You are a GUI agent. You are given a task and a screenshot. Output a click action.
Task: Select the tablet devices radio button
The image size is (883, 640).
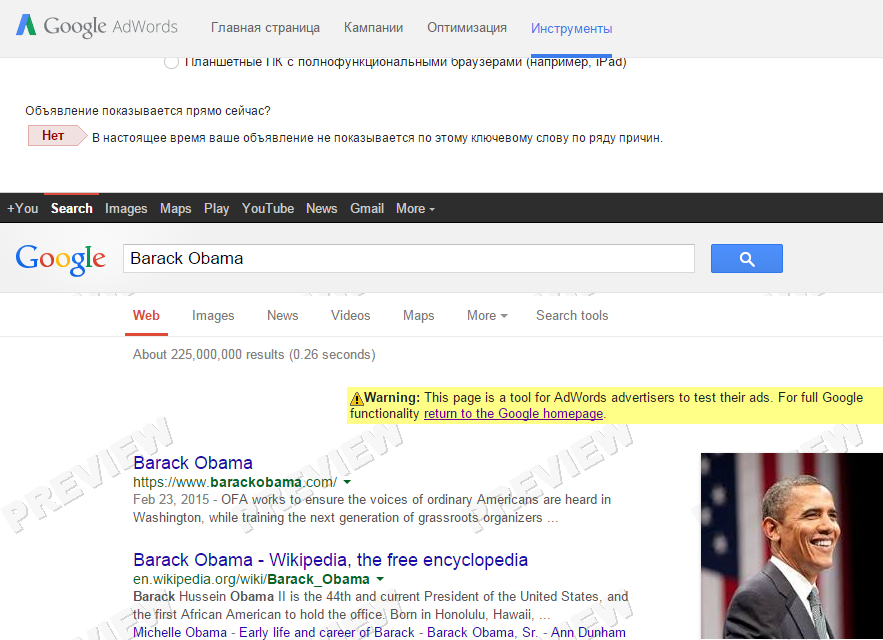coord(171,61)
